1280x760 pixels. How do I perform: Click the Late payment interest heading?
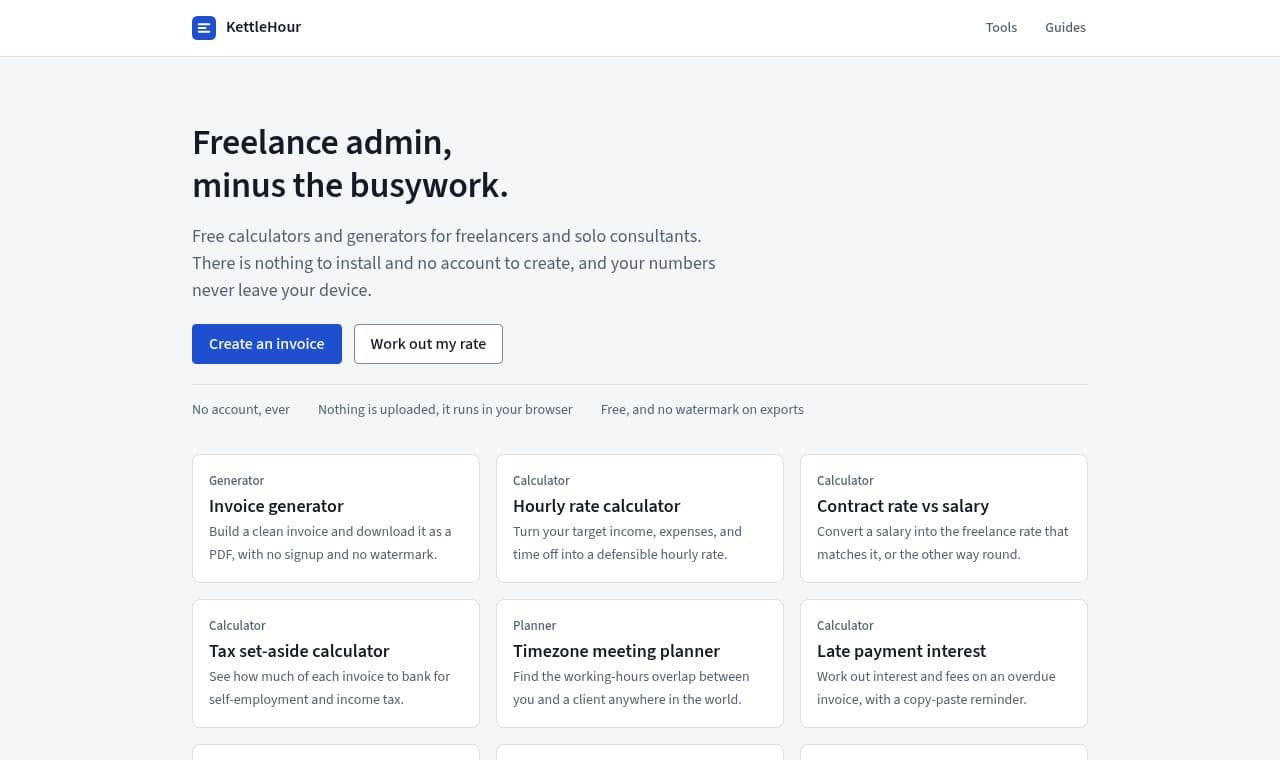901,651
